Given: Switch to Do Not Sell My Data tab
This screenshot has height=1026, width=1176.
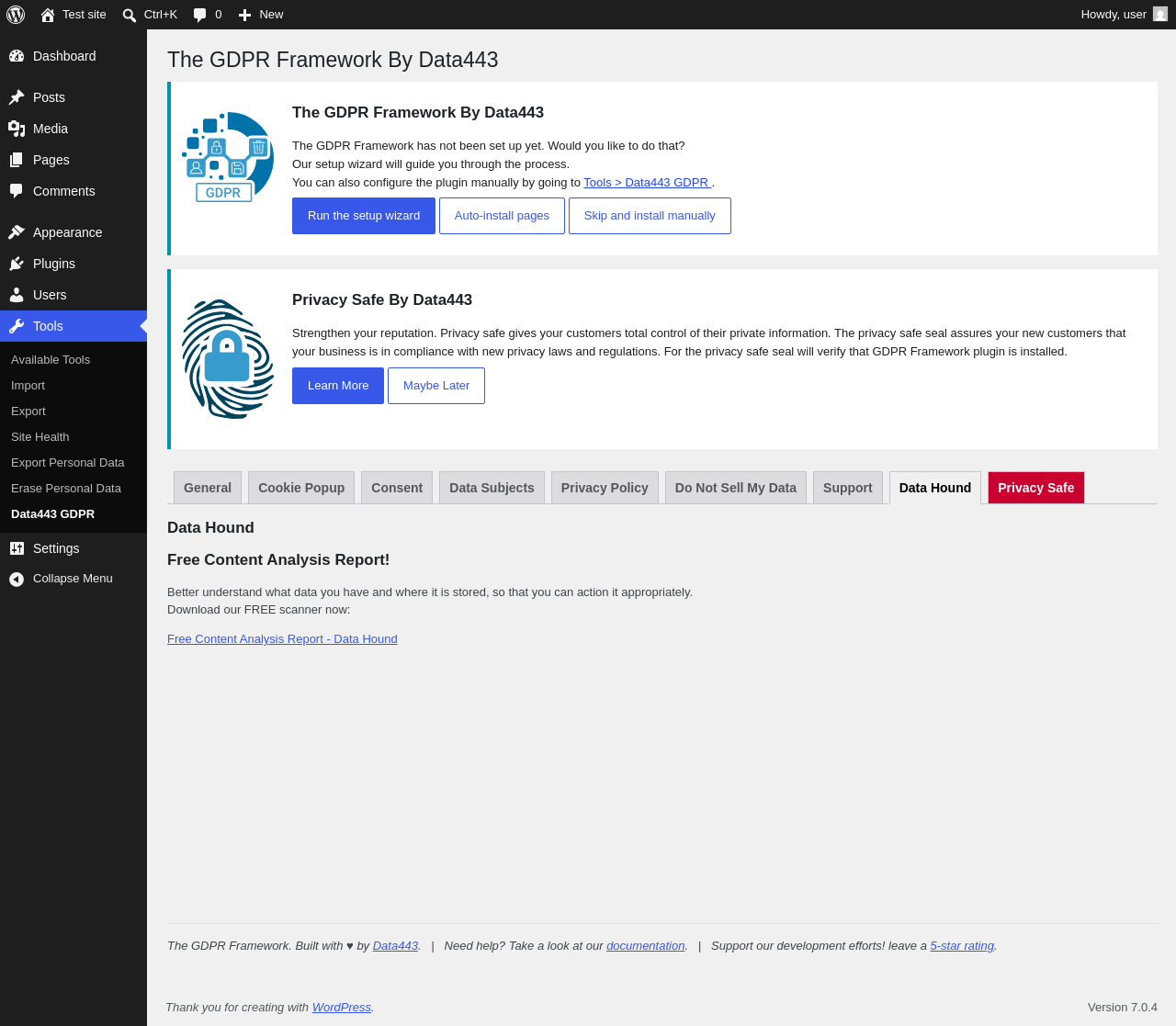Looking at the screenshot, I should [736, 488].
